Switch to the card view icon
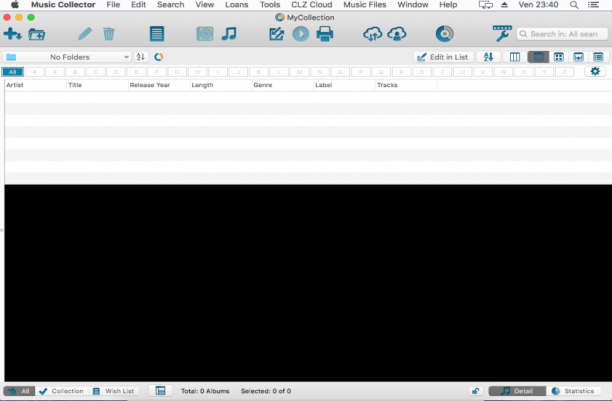The image size is (612, 401). coord(598,57)
